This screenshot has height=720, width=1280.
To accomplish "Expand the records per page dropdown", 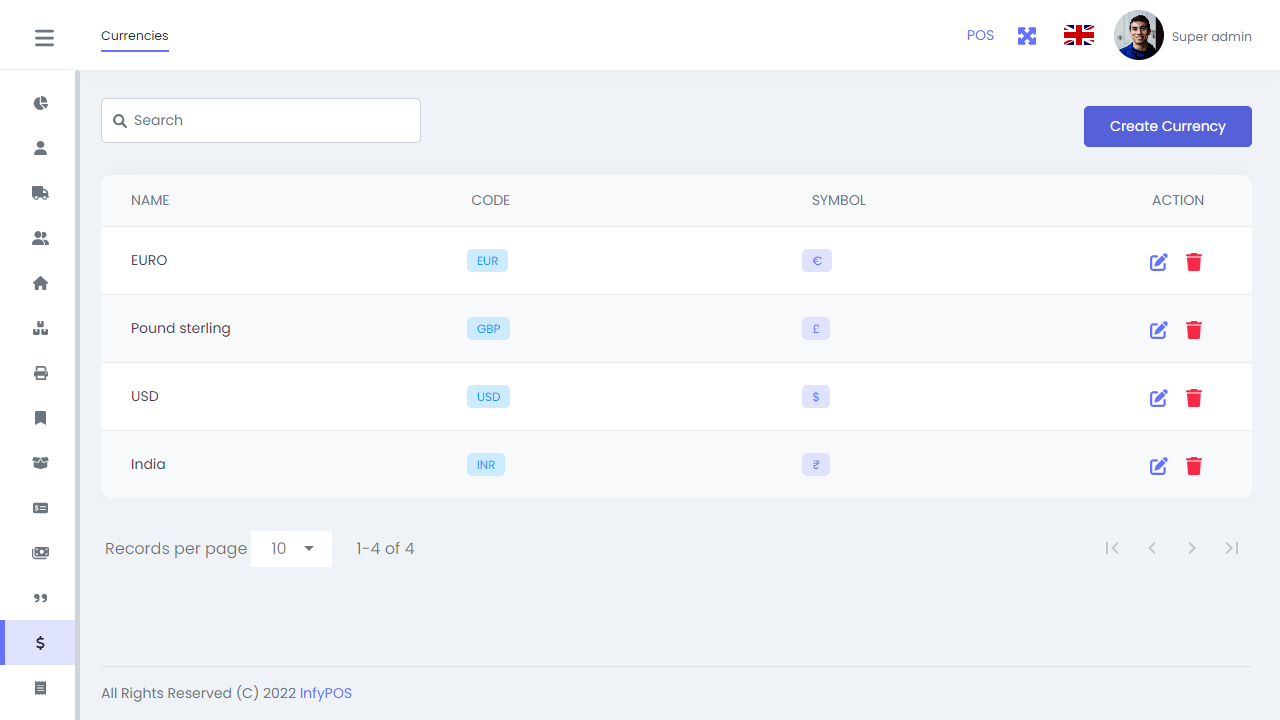I will 291,548.
